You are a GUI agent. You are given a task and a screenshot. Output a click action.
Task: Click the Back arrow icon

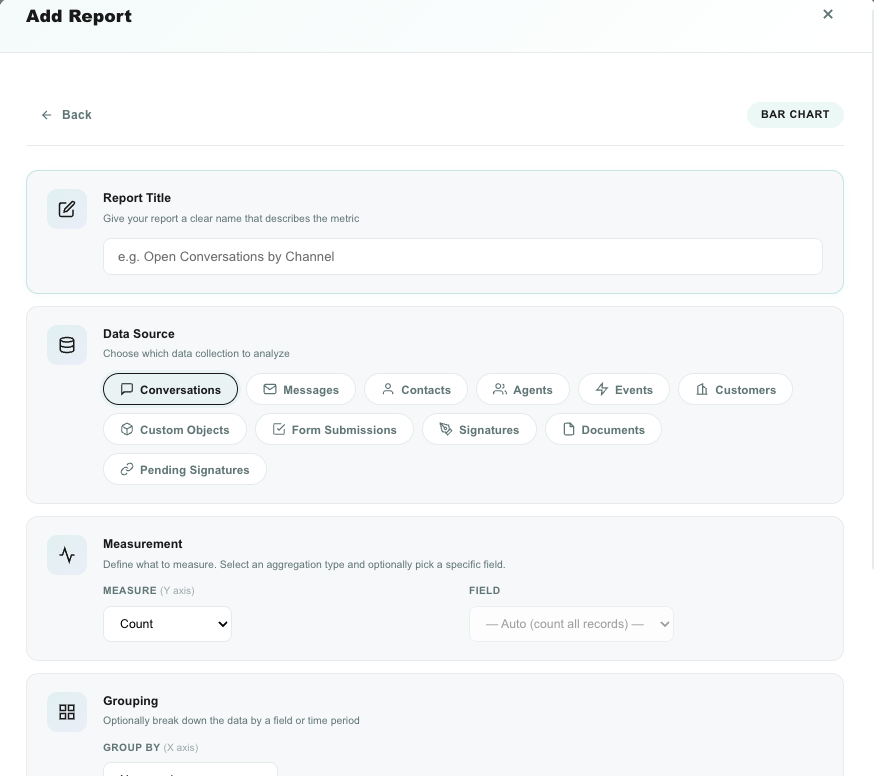(47, 115)
